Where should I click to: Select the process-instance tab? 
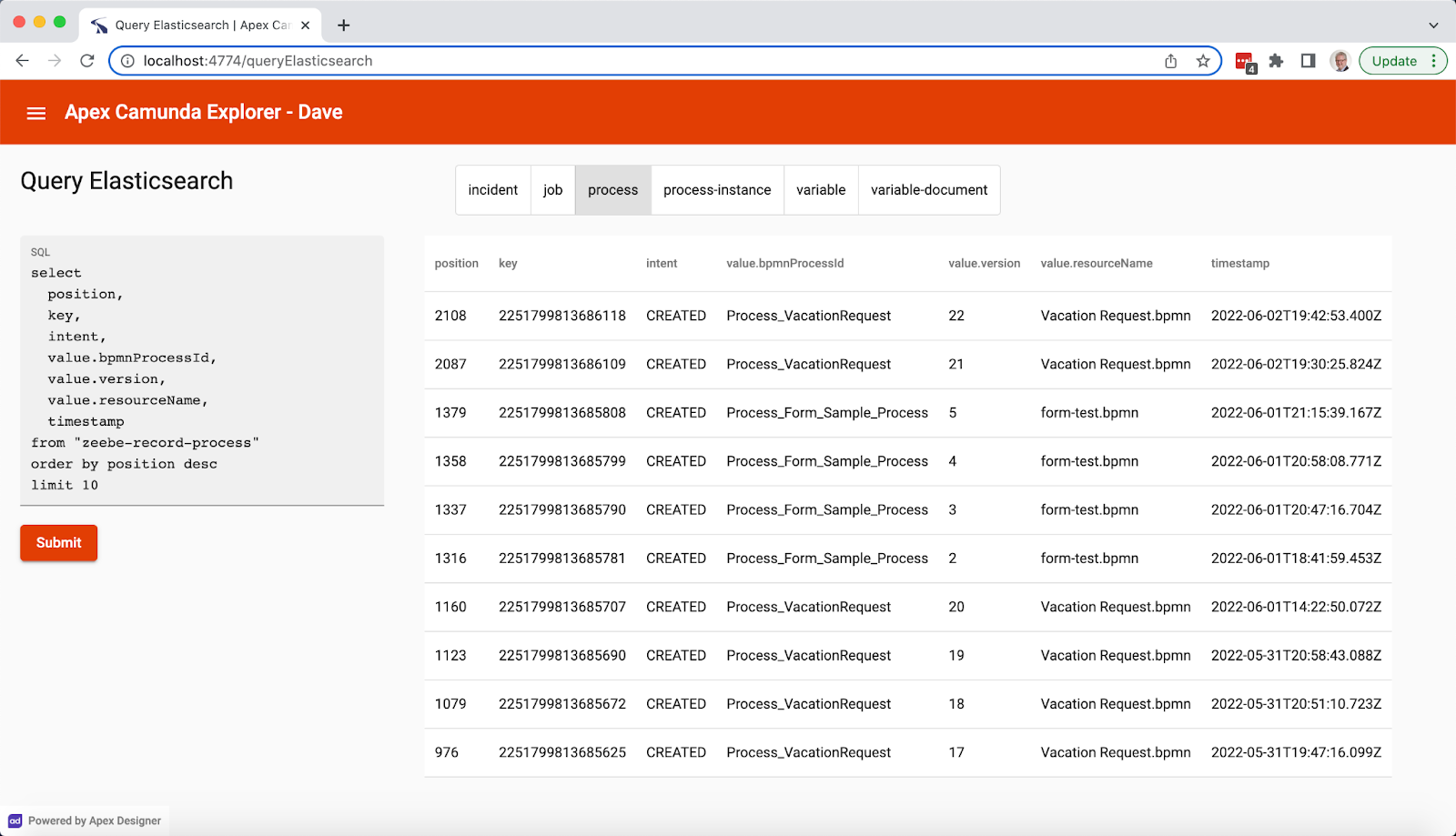click(x=717, y=190)
